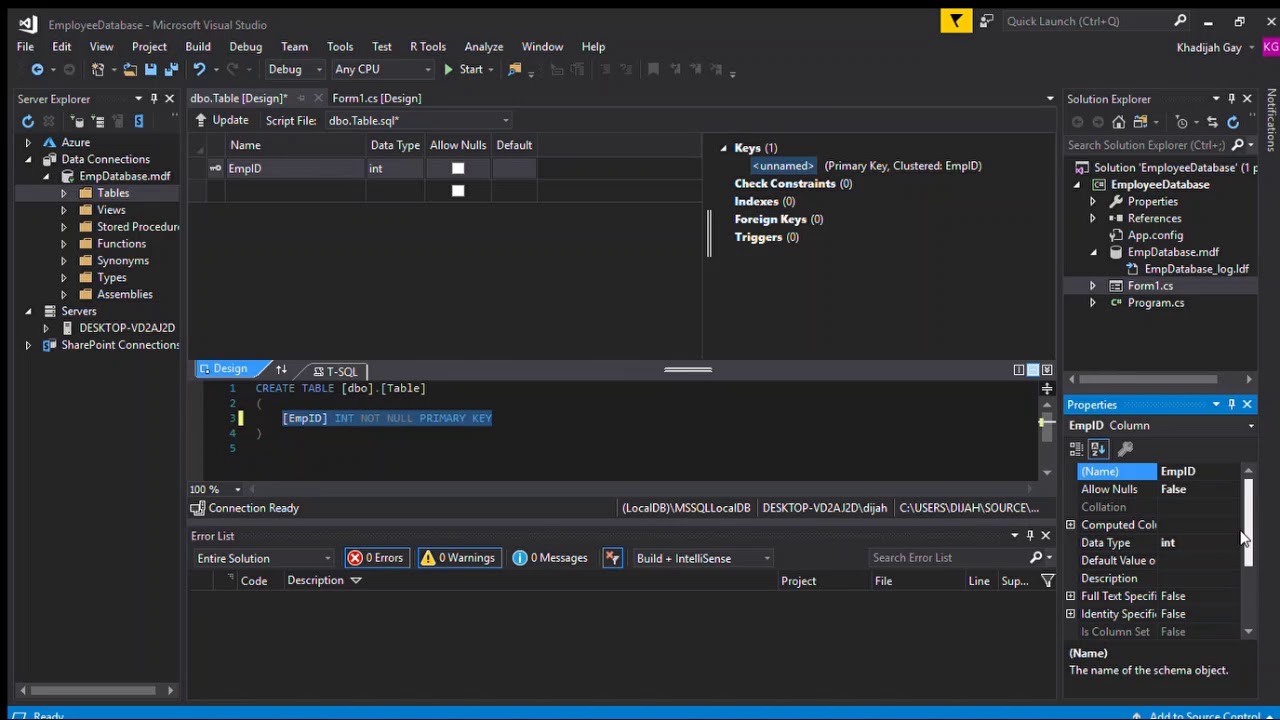Image resolution: width=1280 pixels, height=720 pixels.
Task: Toggle the 0 Errors filter button
Action: pyautogui.click(x=375, y=558)
